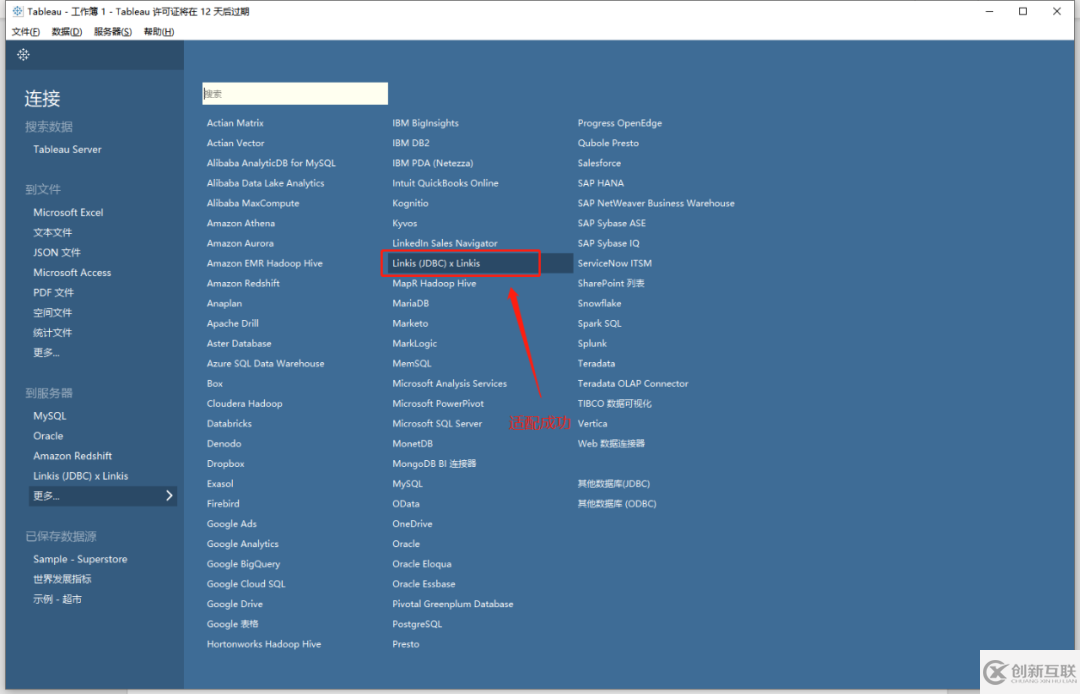Open the 文件(F) menu
Image resolution: width=1080 pixels, height=694 pixels.
[25, 32]
